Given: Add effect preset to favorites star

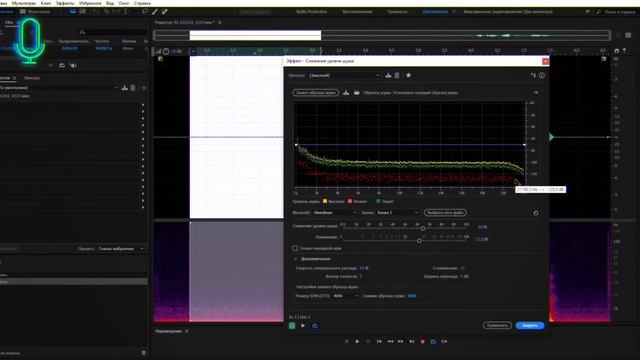Looking at the screenshot, I should point(408,75).
